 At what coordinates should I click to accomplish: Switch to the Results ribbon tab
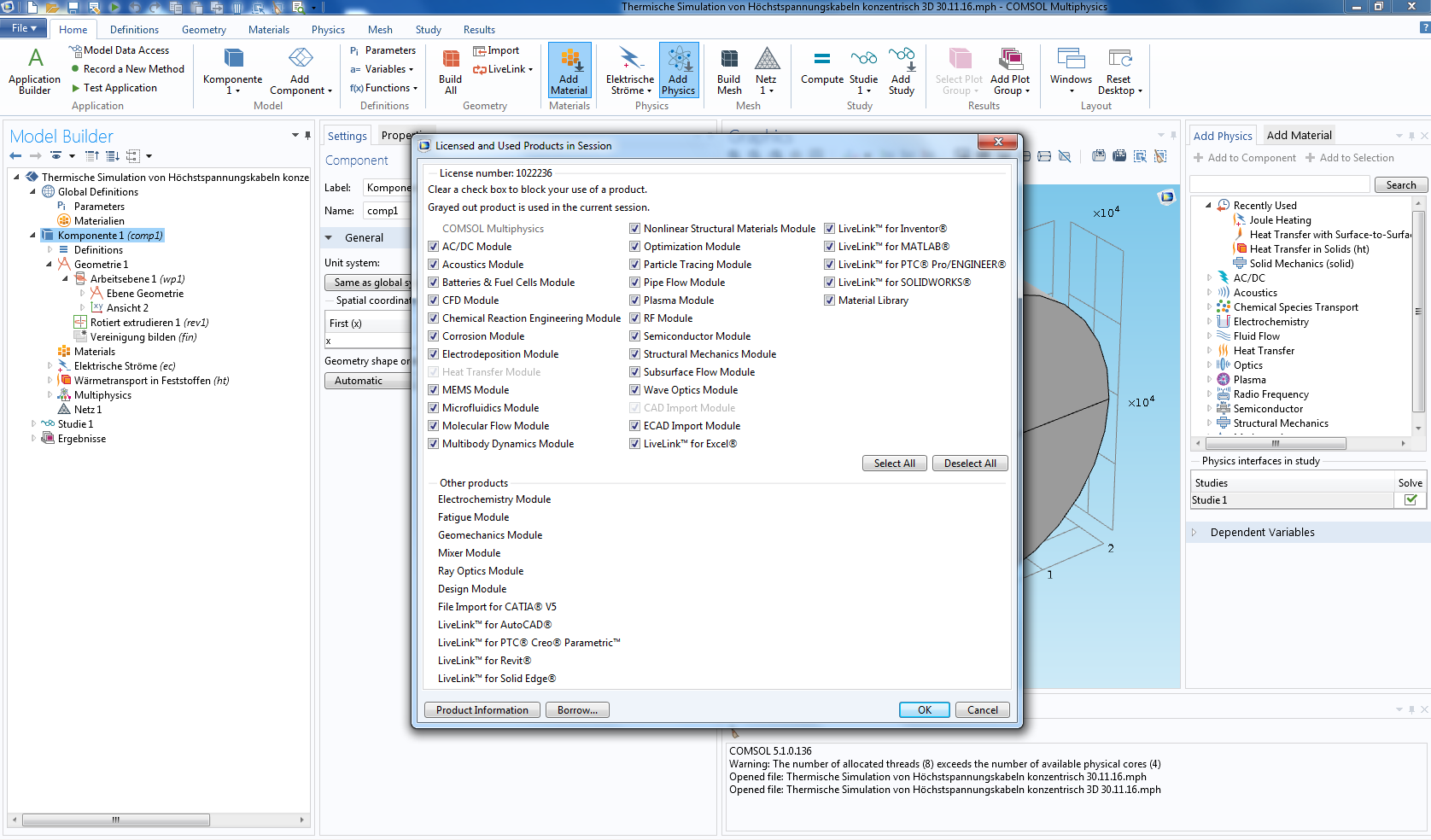coord(479,30)
